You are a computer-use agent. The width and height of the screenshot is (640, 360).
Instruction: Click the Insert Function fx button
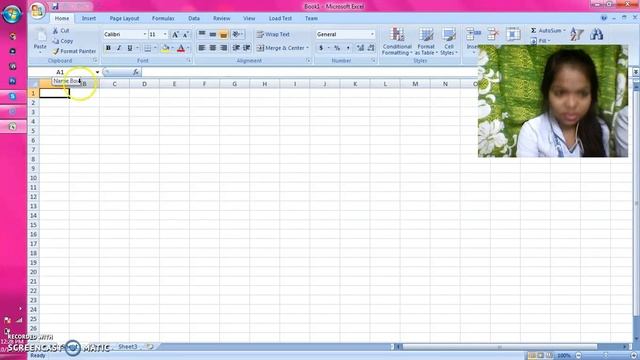click(136, 72)
